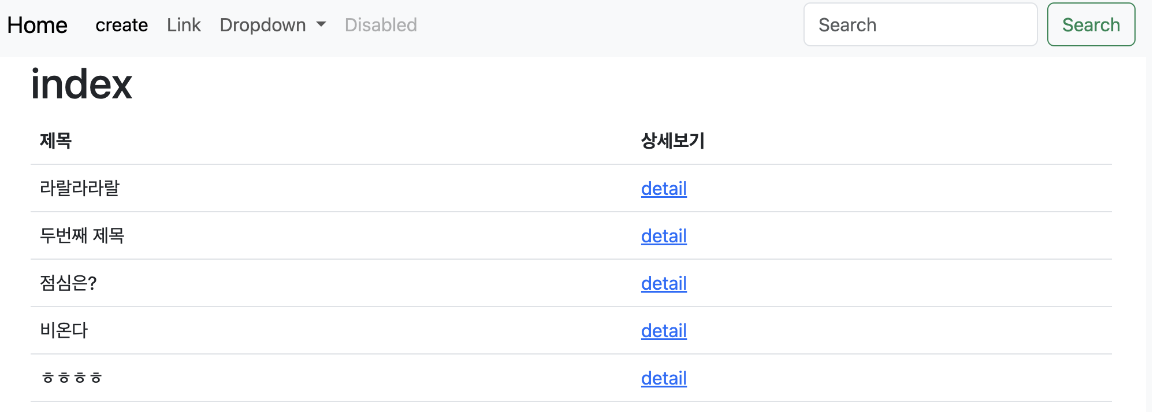Open the create page from navbar
Image resolution: width=1152 pixels, height=412 pixels.
pos(122,25)
